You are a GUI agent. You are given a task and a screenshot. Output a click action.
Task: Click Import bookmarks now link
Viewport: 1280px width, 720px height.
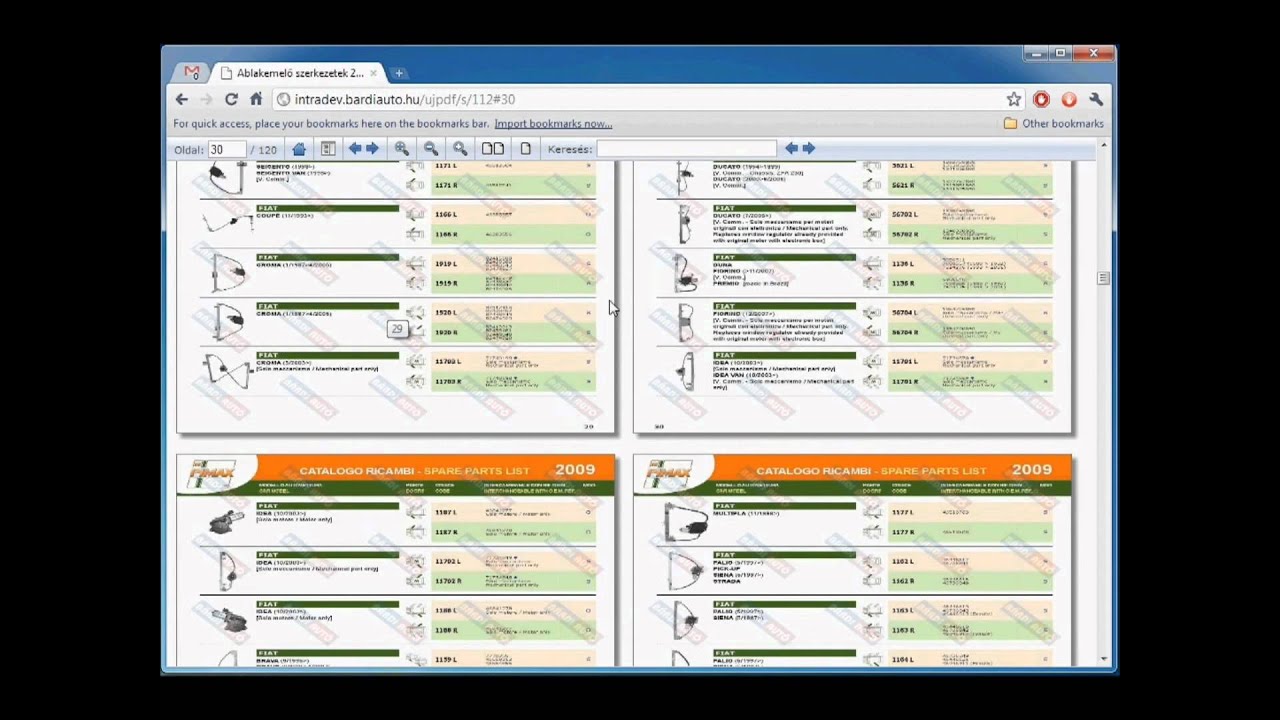553,124
